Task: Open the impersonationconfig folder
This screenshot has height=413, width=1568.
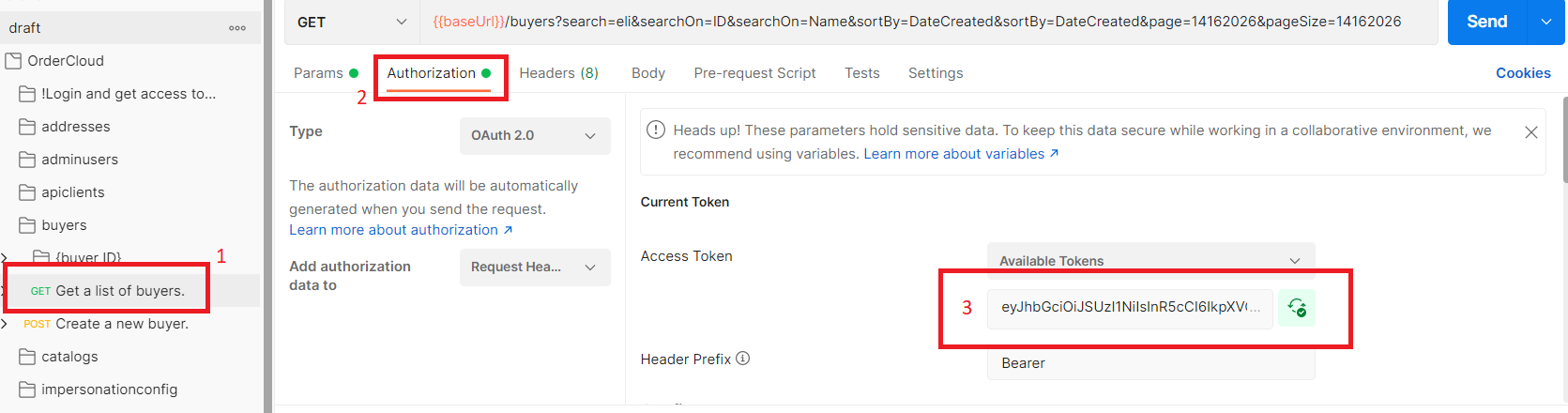Action: 109,390
